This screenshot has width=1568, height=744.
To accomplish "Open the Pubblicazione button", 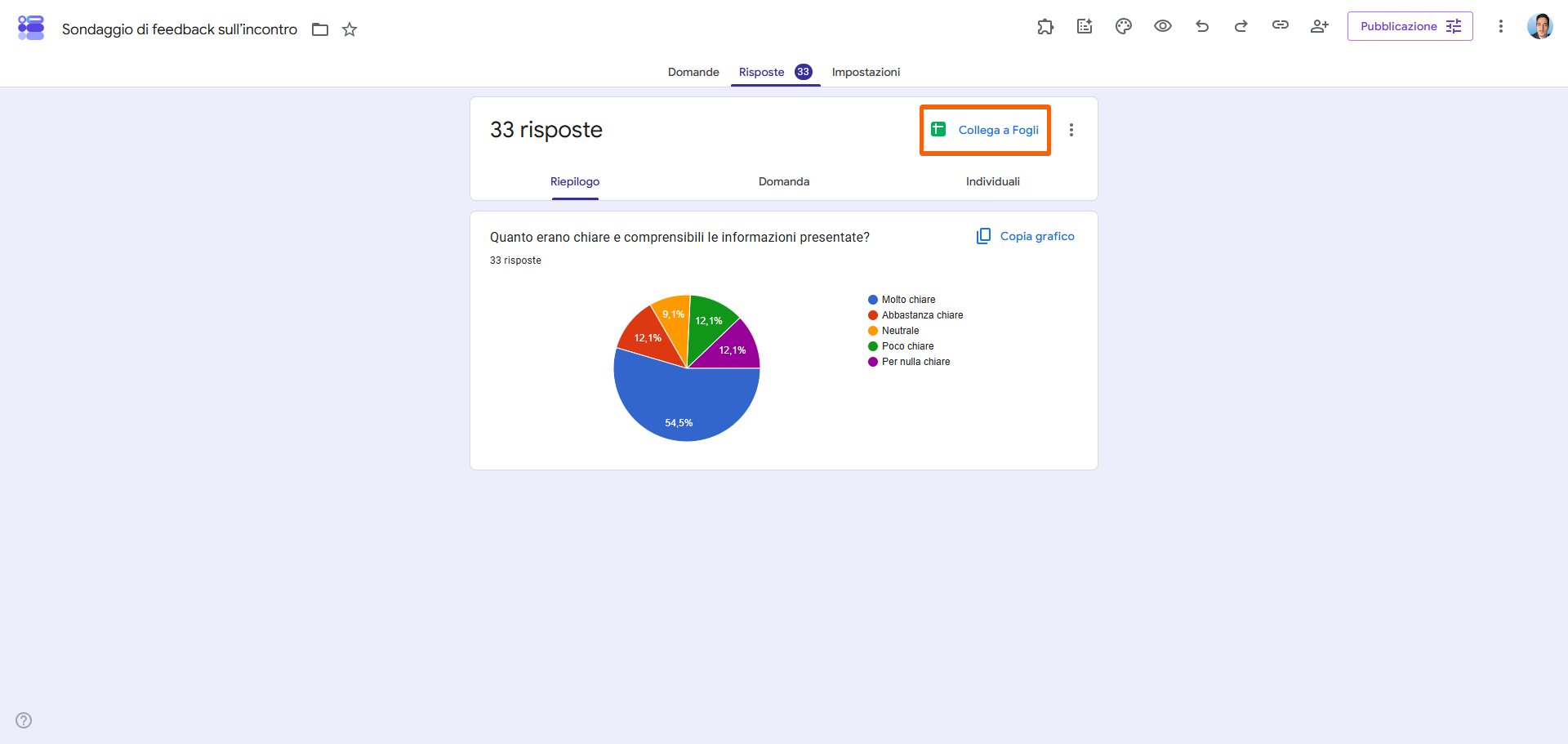I will click(1410, 26).
